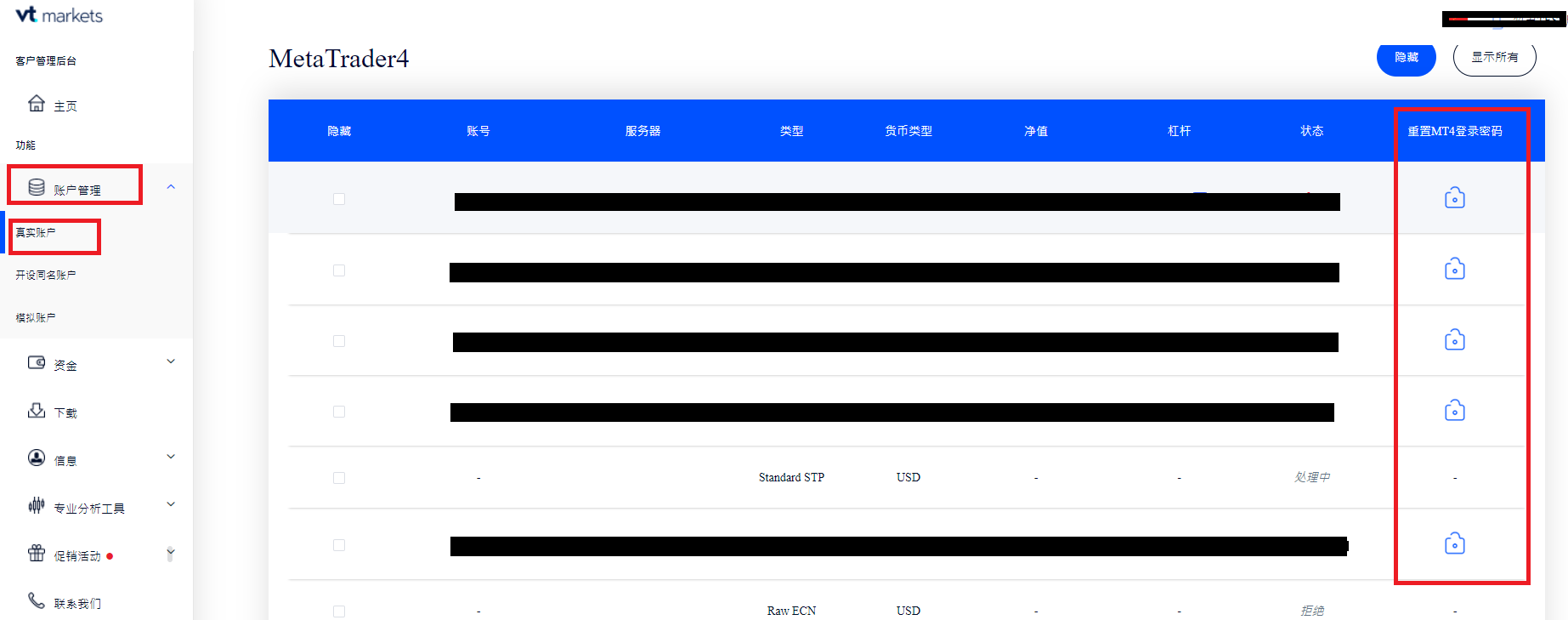Tick the hide checkbox in the fourth row
The width and height of the screenshot is (1568, 620).
coord(339,412)
